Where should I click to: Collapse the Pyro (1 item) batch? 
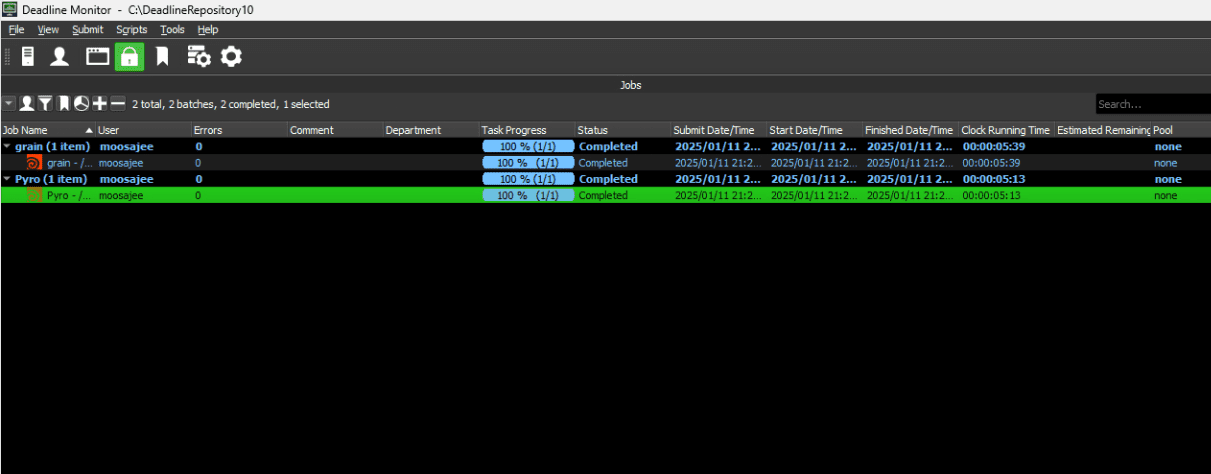(x=7, y=179)
